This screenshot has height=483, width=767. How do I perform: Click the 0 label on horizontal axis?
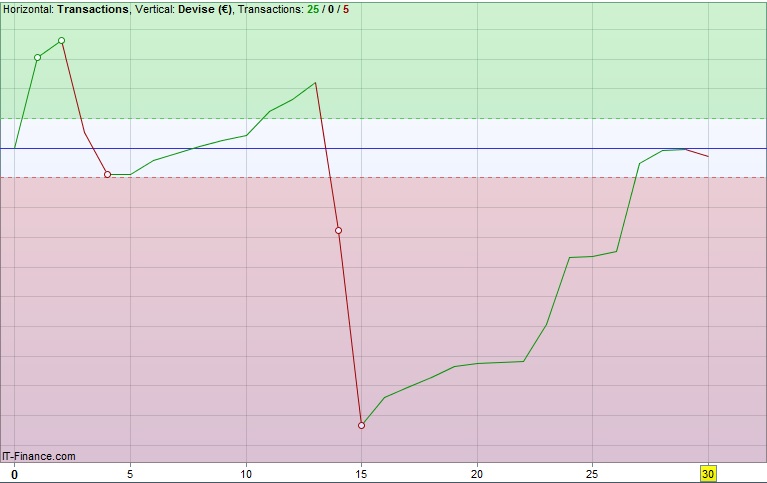[x=15, y=474]
